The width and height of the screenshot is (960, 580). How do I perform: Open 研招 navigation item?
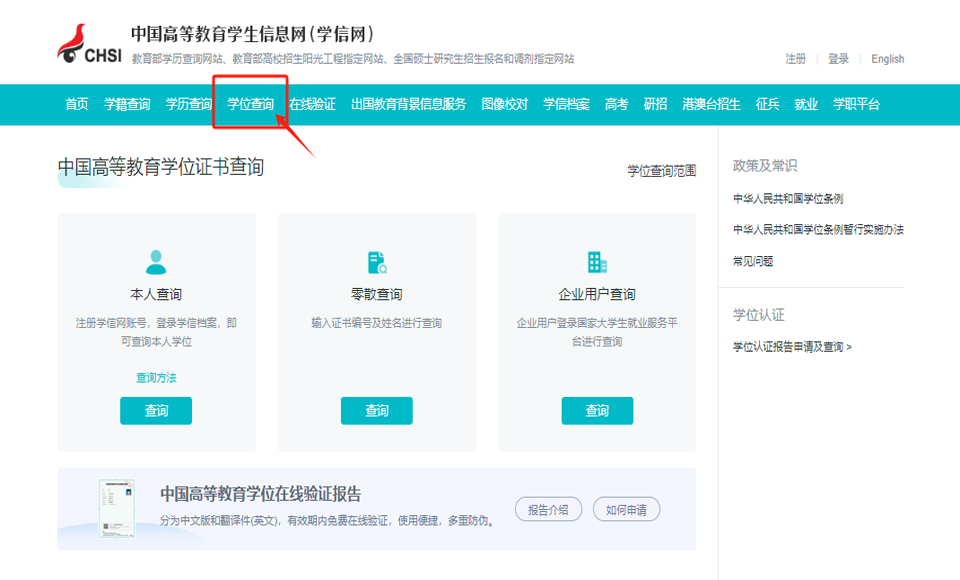(655, 104)
